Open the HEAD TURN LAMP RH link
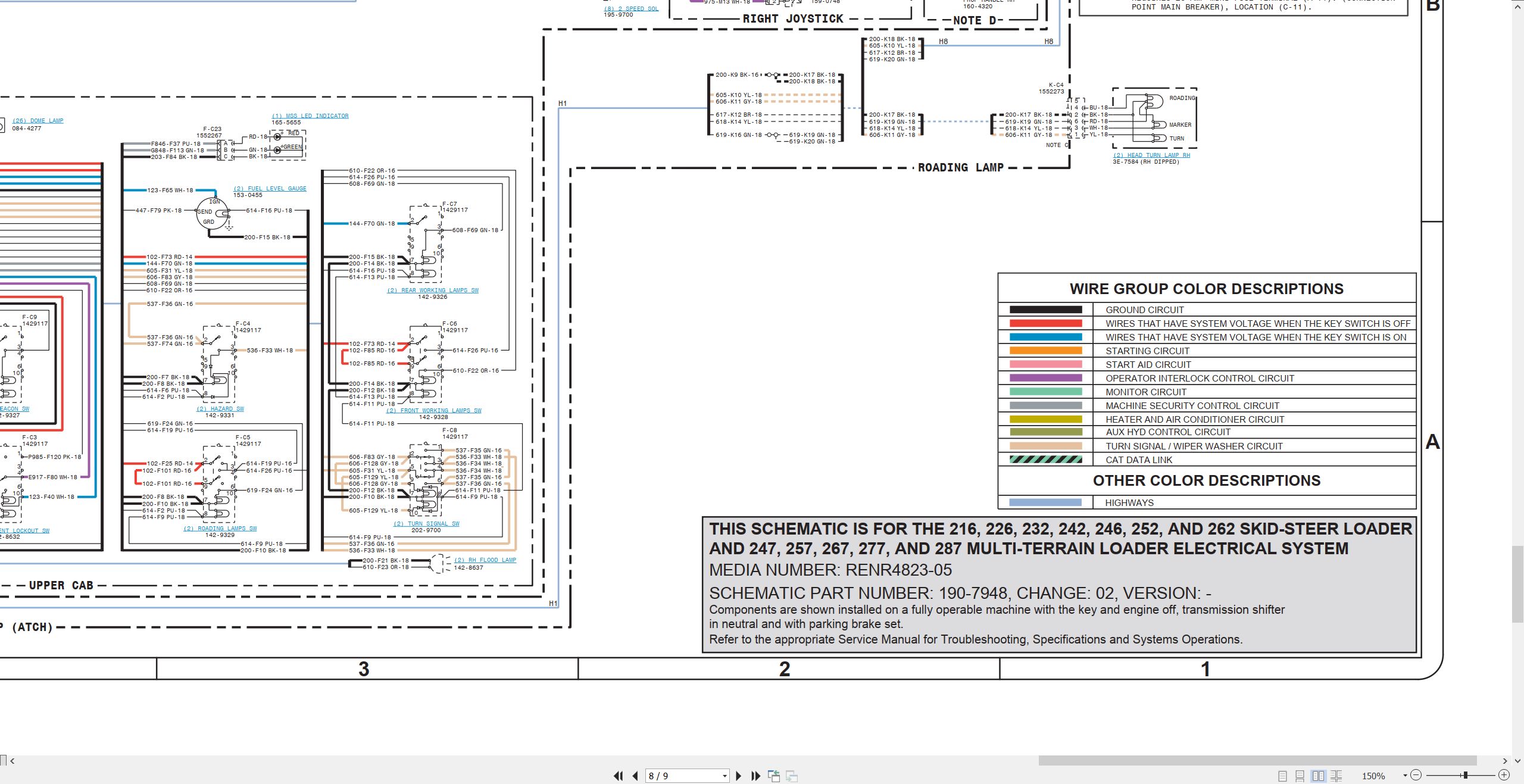Viewport: 1524px width, 784px height. click(1151, 155)
